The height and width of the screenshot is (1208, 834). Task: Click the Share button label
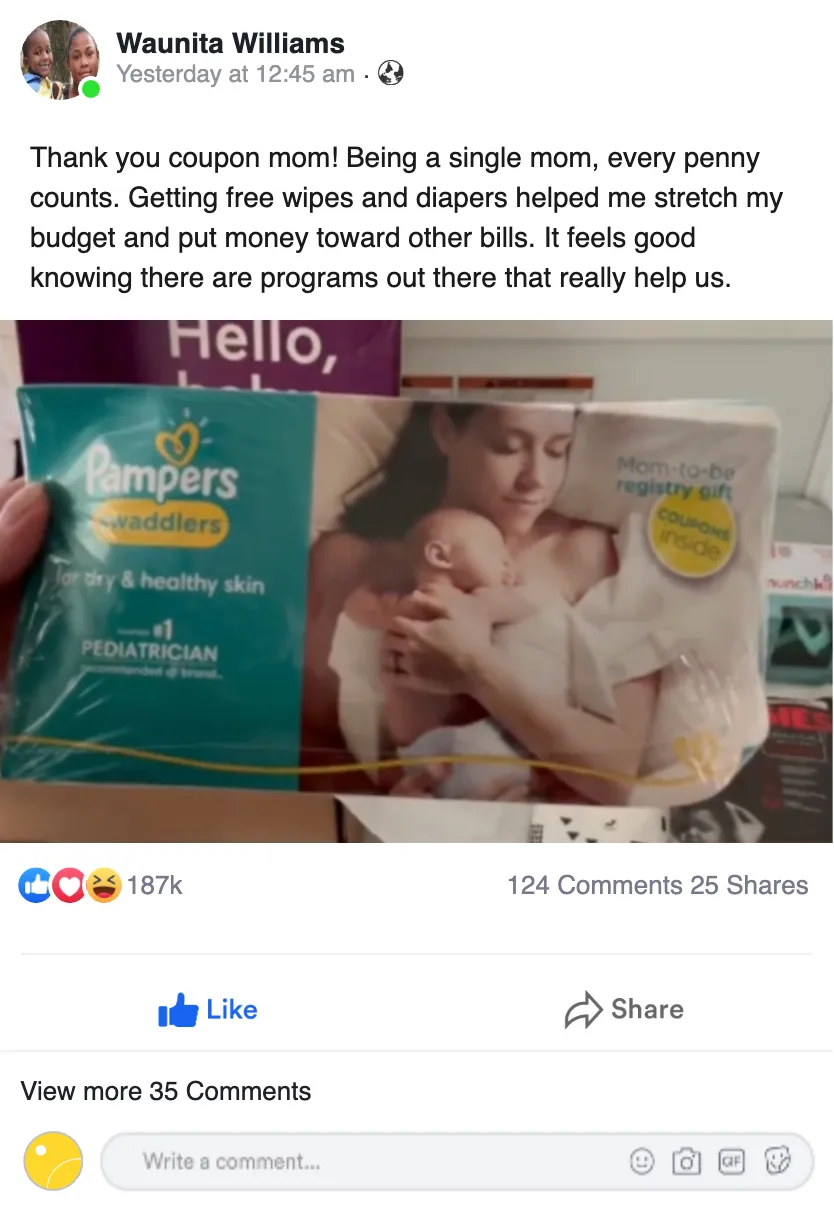point(647,1009)
